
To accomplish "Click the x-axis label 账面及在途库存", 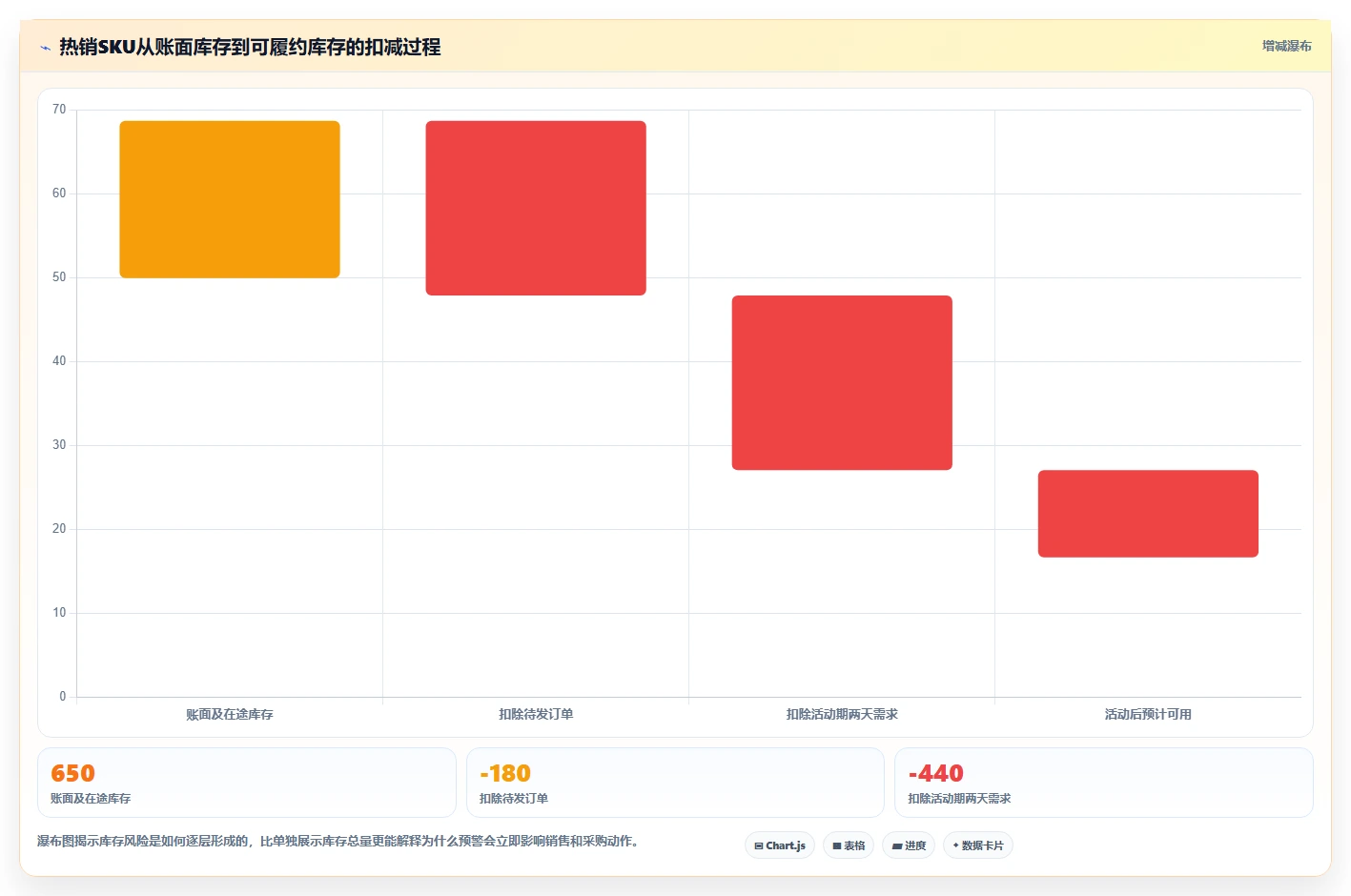I will point(230,714).
